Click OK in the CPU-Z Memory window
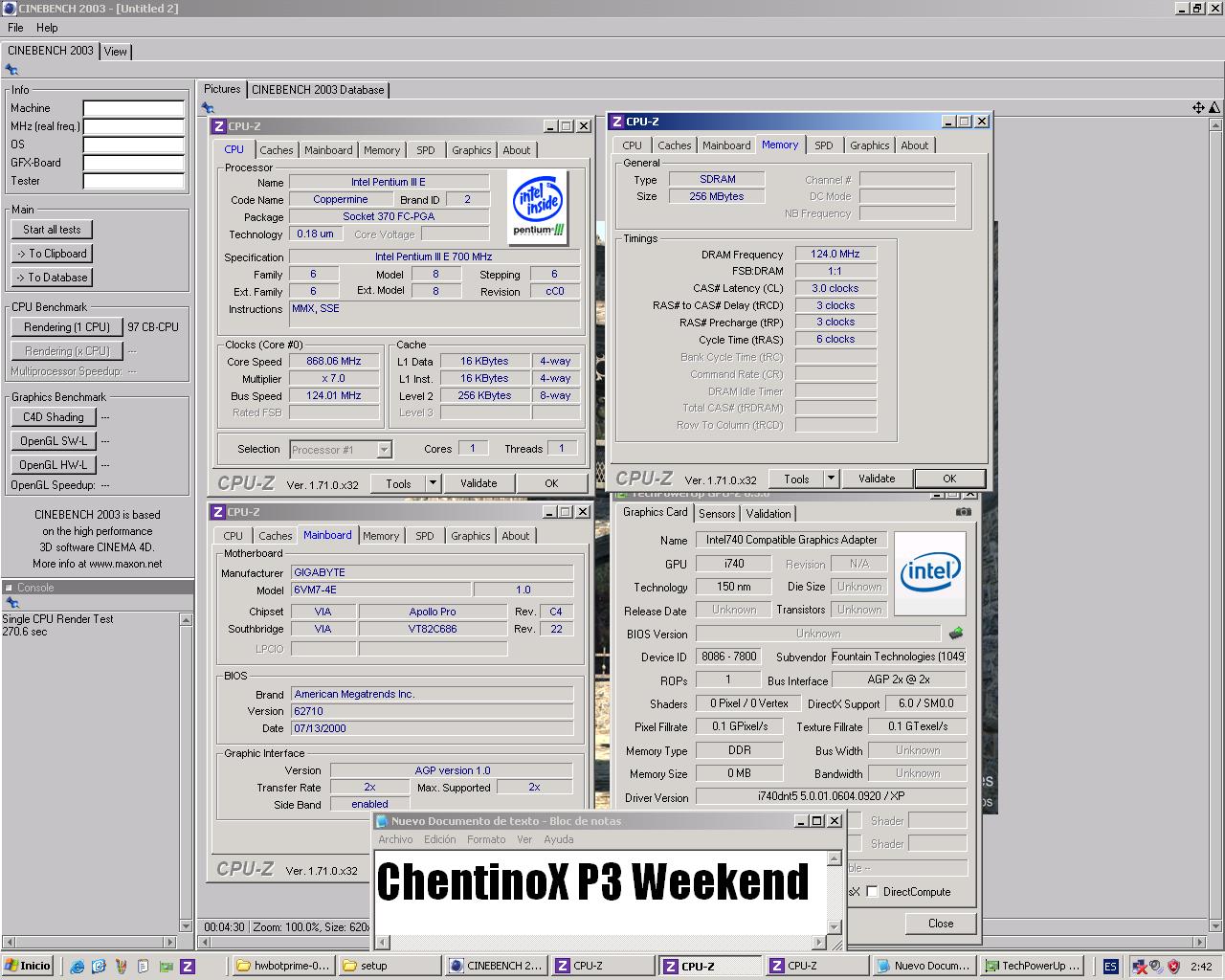 coord(949,479)
